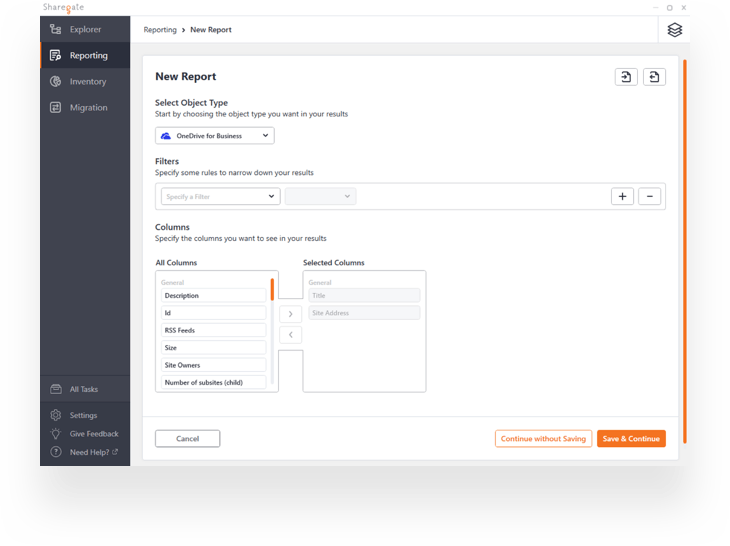Click the breadcrumb chevron separator
This screenshot has width=730, height=546.
tap(183, 30)
